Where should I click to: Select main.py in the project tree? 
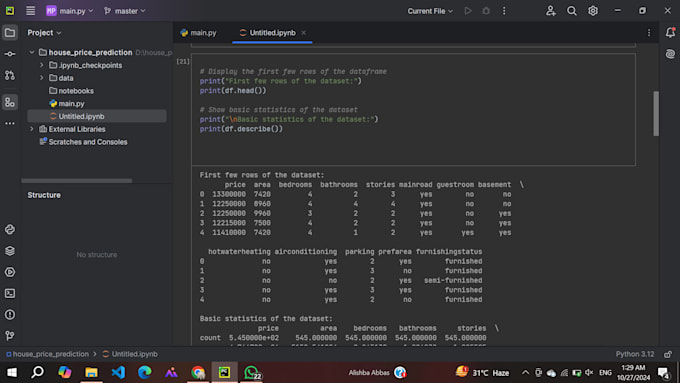[67, 104]
